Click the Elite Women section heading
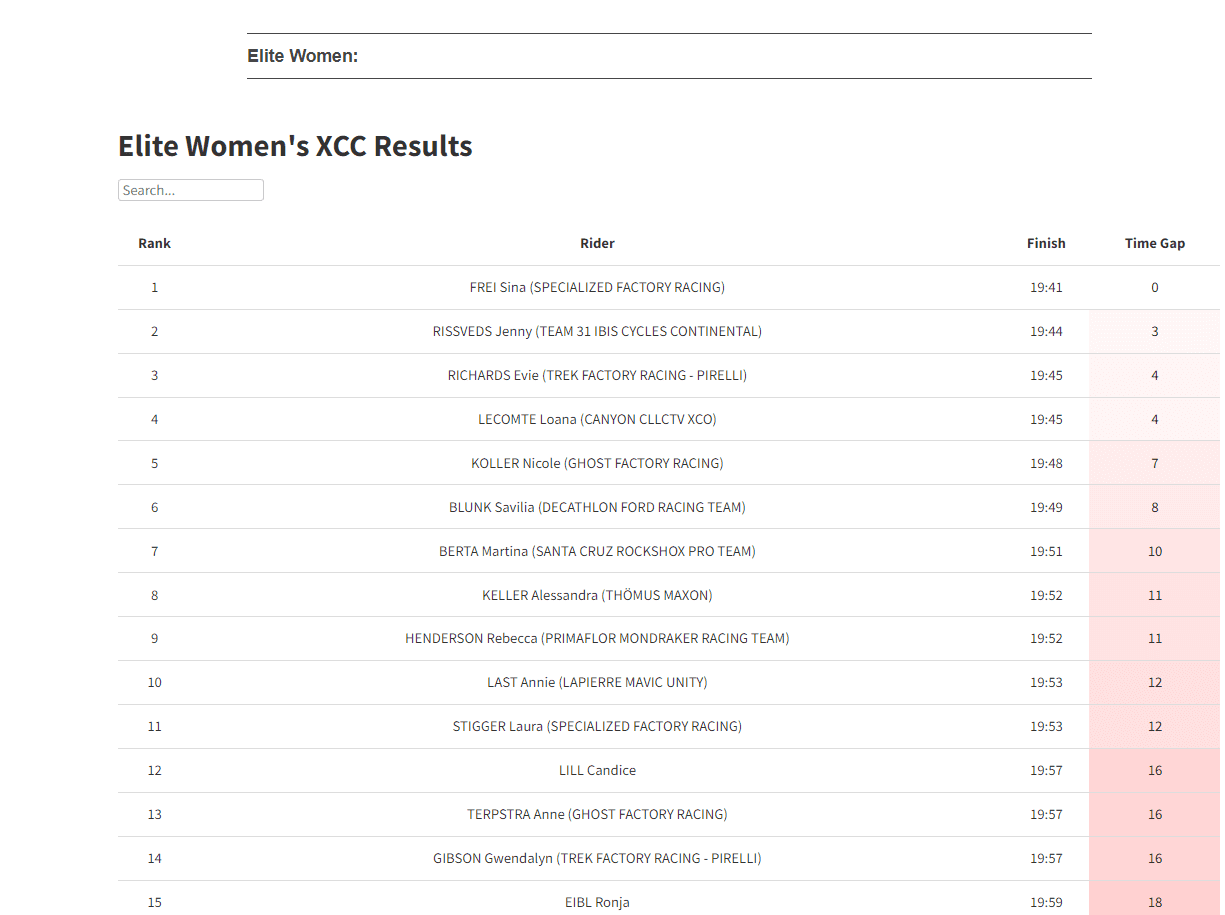 click(x=302, y=56)
